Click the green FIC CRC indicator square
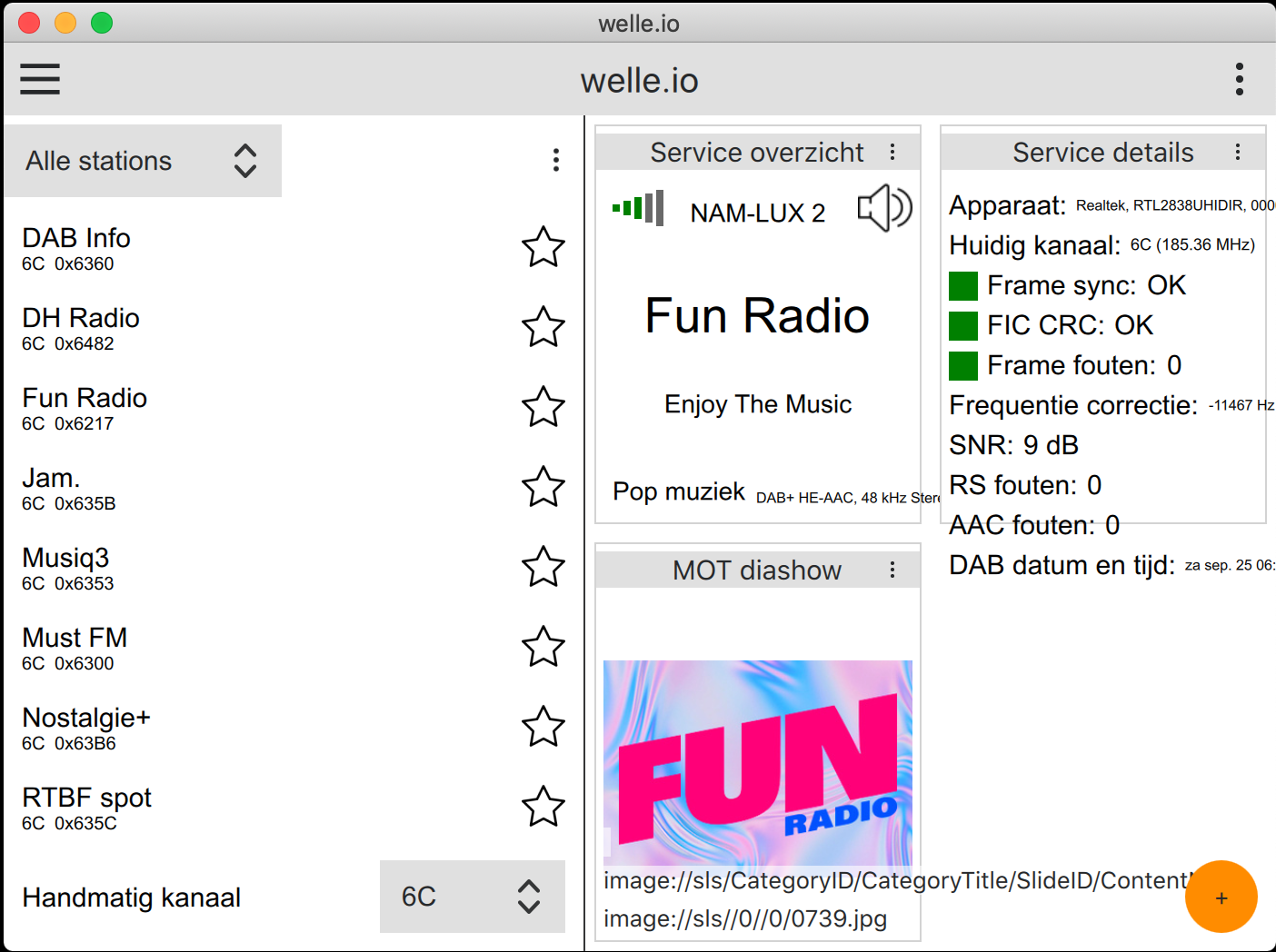The width and height of the screenshot is (1276, 952). pos(963,325)
